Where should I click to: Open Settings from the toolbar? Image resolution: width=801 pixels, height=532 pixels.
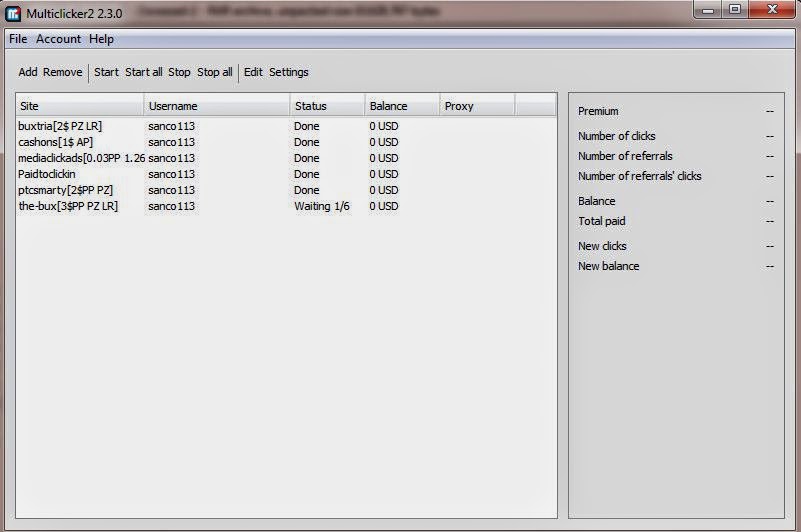(289, 72)
